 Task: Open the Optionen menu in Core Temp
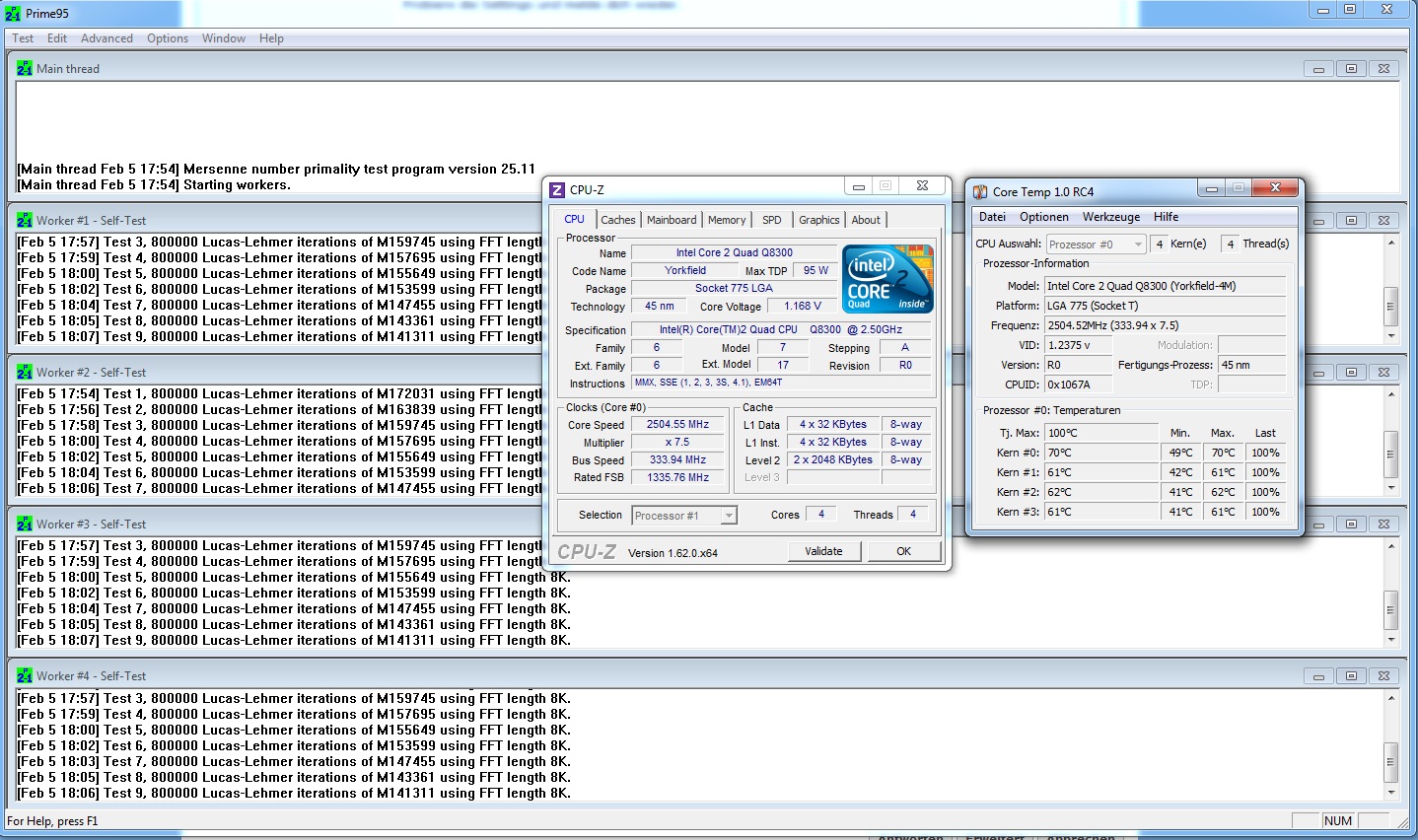tap(1044, 217)
